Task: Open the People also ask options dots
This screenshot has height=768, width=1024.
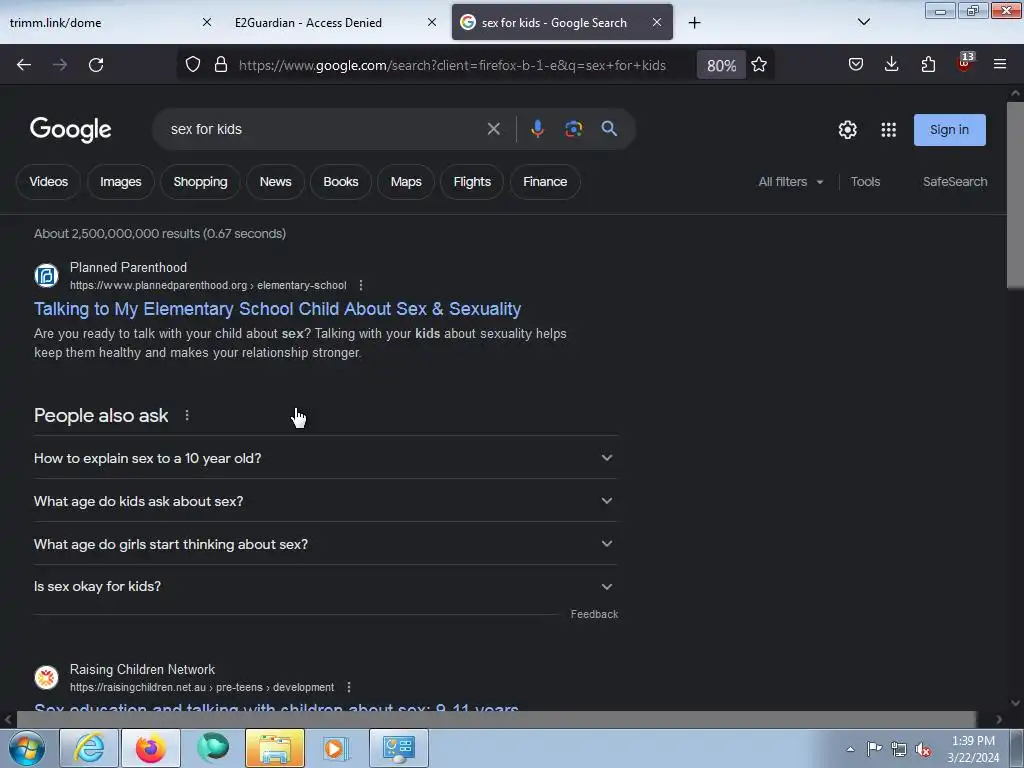Action: click(x=187, y=415)
